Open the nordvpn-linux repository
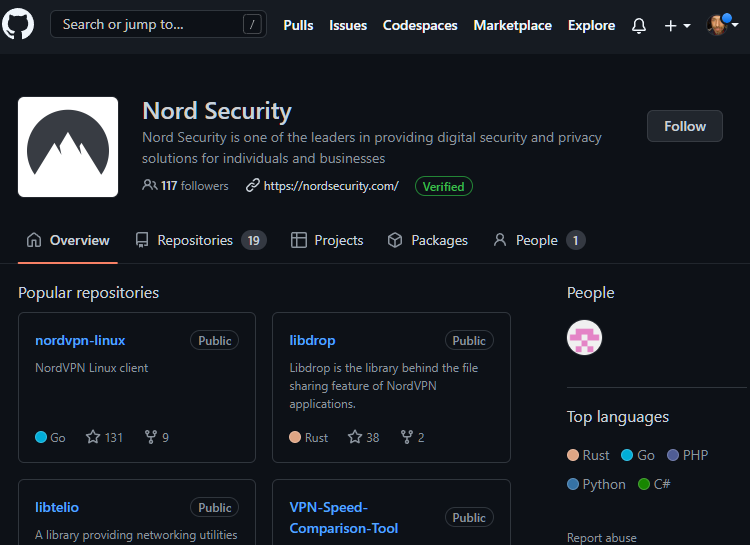This screenshot has height=545, width=750. point(80,340)
